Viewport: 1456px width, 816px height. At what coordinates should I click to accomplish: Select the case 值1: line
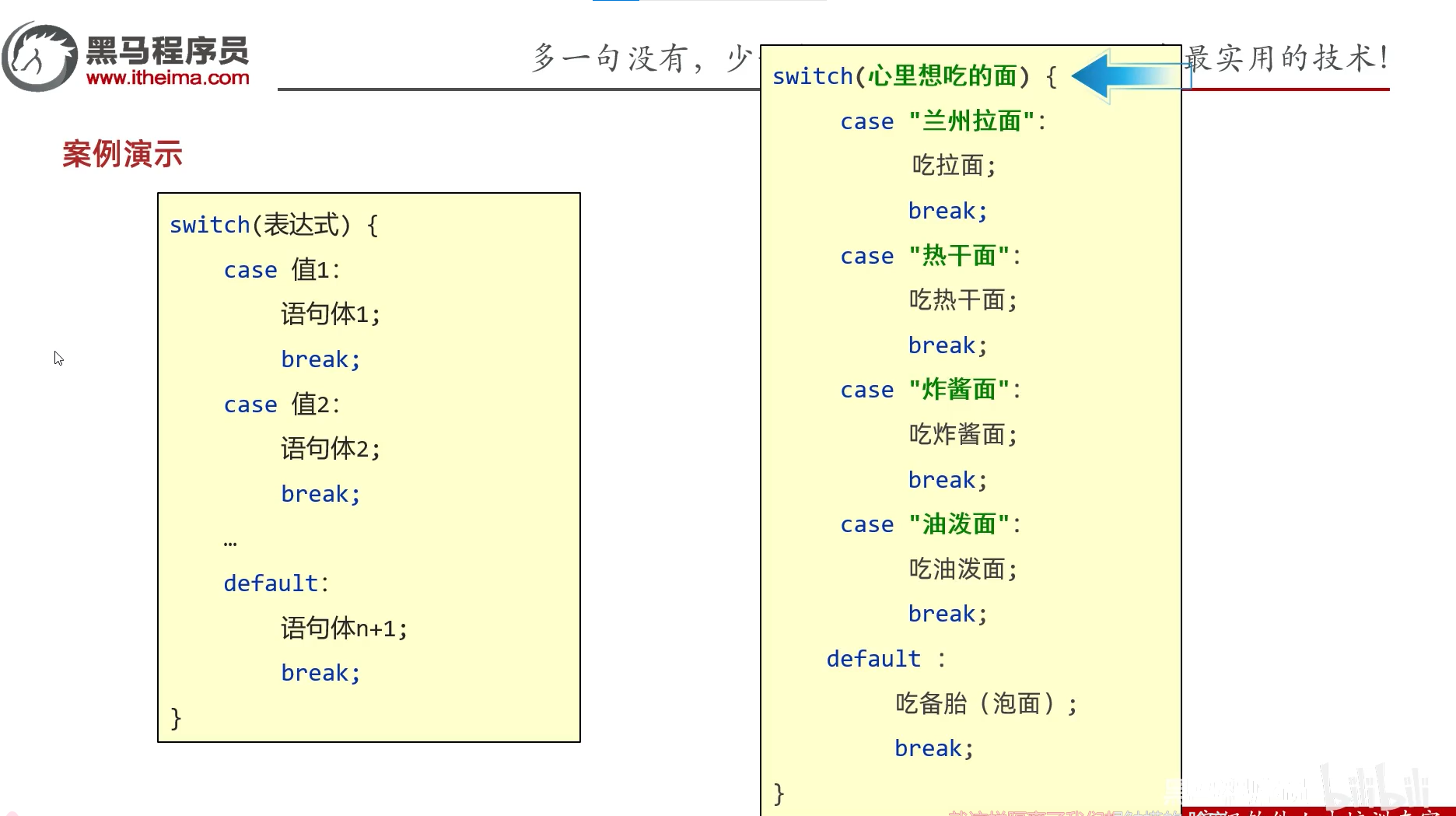(x=282, y=270)
